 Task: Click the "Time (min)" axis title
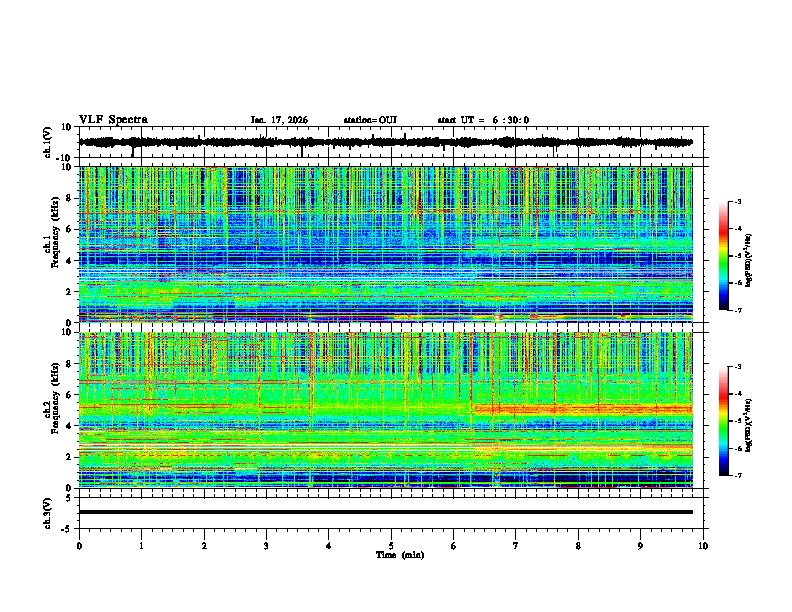point(400,555)
